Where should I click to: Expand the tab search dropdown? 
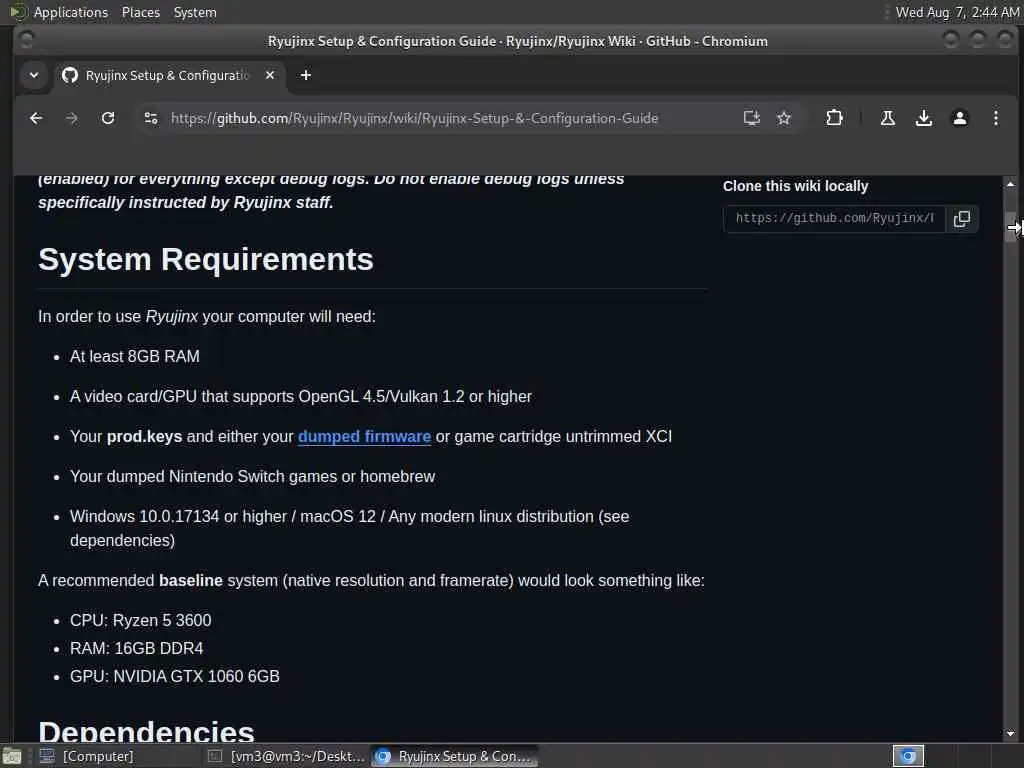(34, 75)
